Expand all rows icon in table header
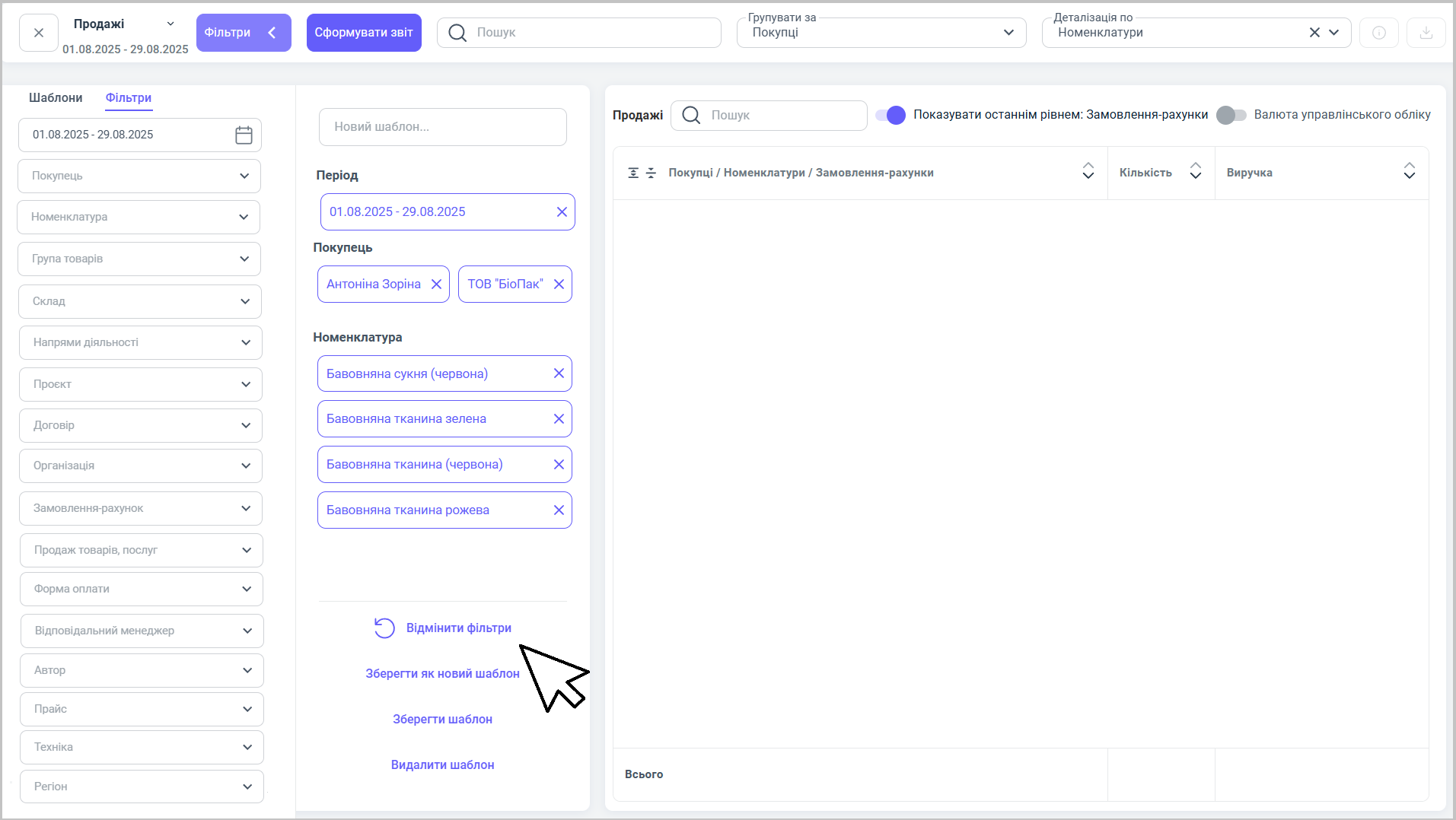The height and width of the screenshot is (820, 1456). click(x=633, y=173)
